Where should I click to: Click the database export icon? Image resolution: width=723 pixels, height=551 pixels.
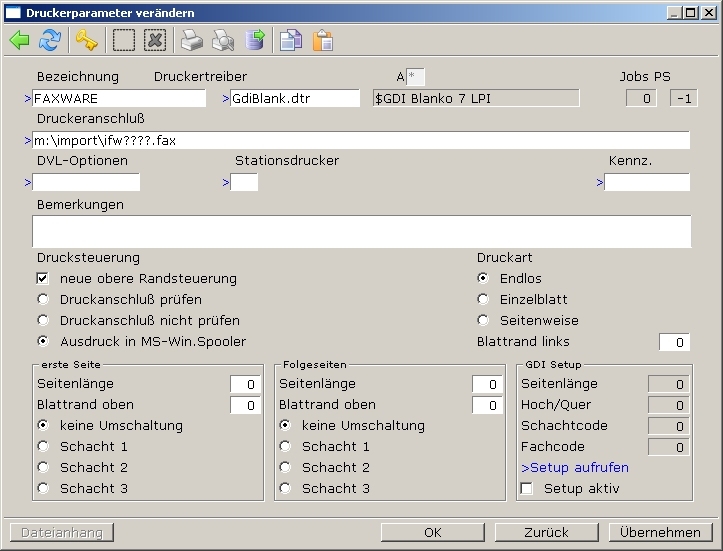(255, 40)
